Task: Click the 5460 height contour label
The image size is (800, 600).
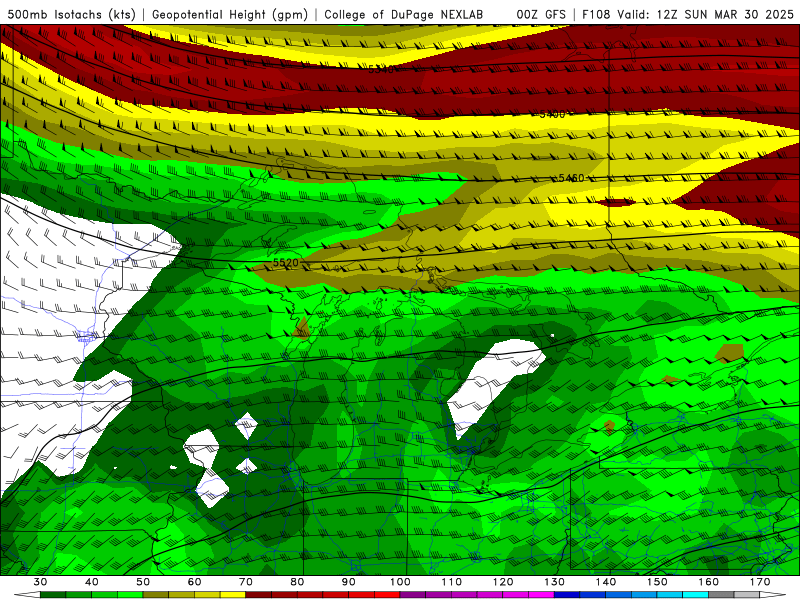Action: pyautogui.click(x=571, y=178)
